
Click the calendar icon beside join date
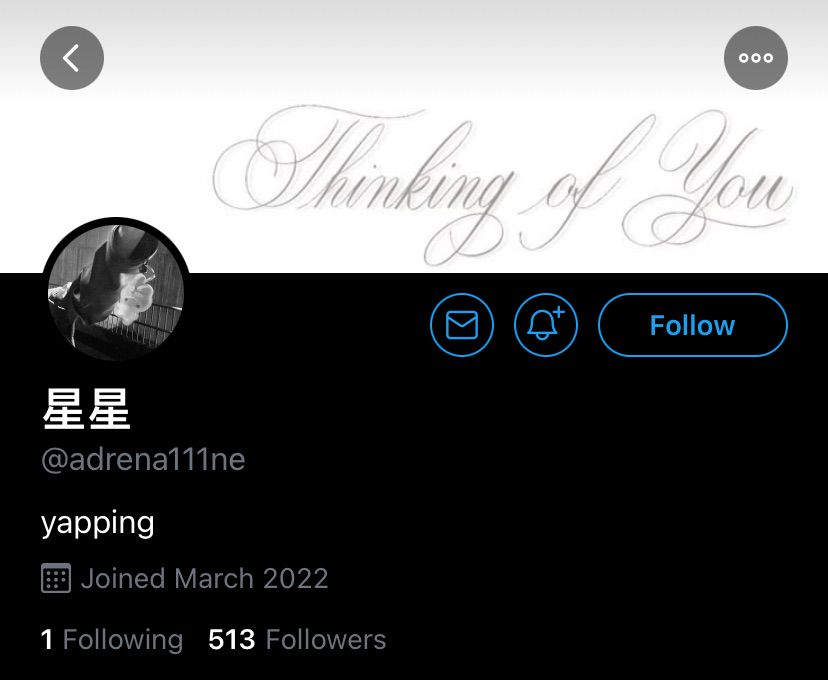[56, 578]
